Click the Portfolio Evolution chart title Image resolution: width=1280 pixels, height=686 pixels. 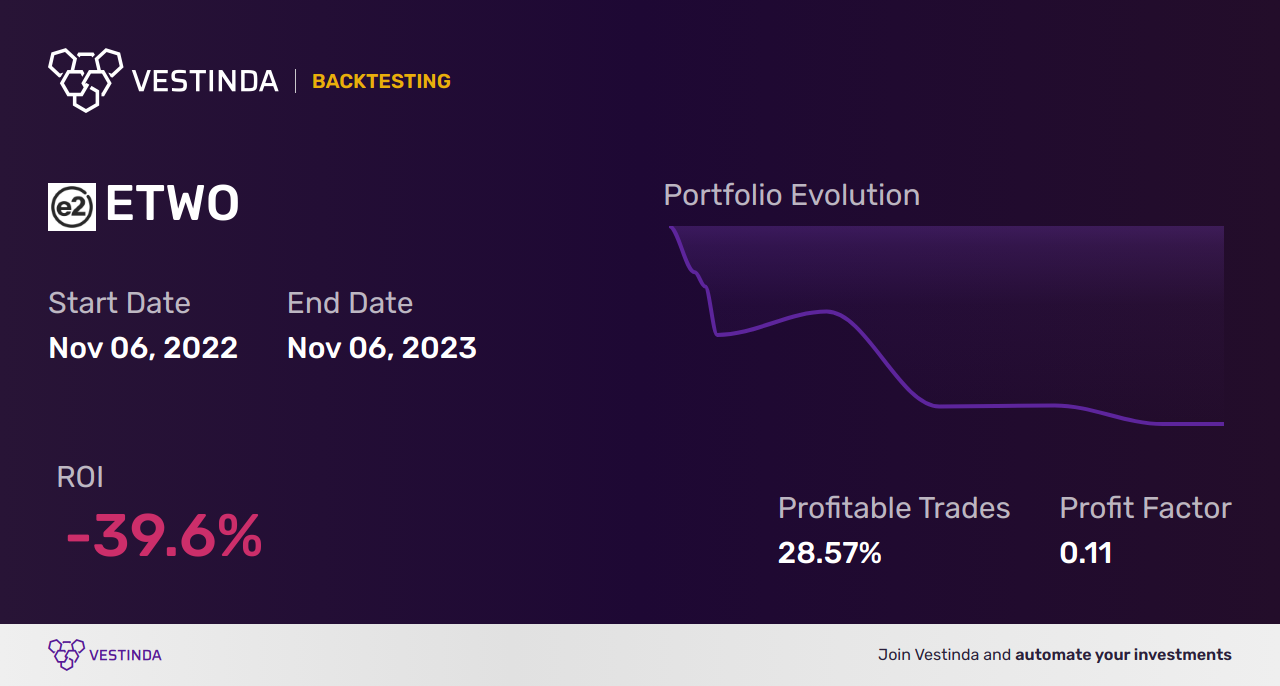[792, 195]
